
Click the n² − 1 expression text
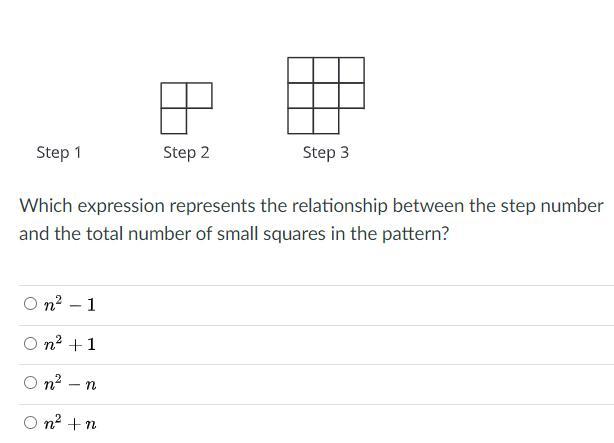click(70, 304)
